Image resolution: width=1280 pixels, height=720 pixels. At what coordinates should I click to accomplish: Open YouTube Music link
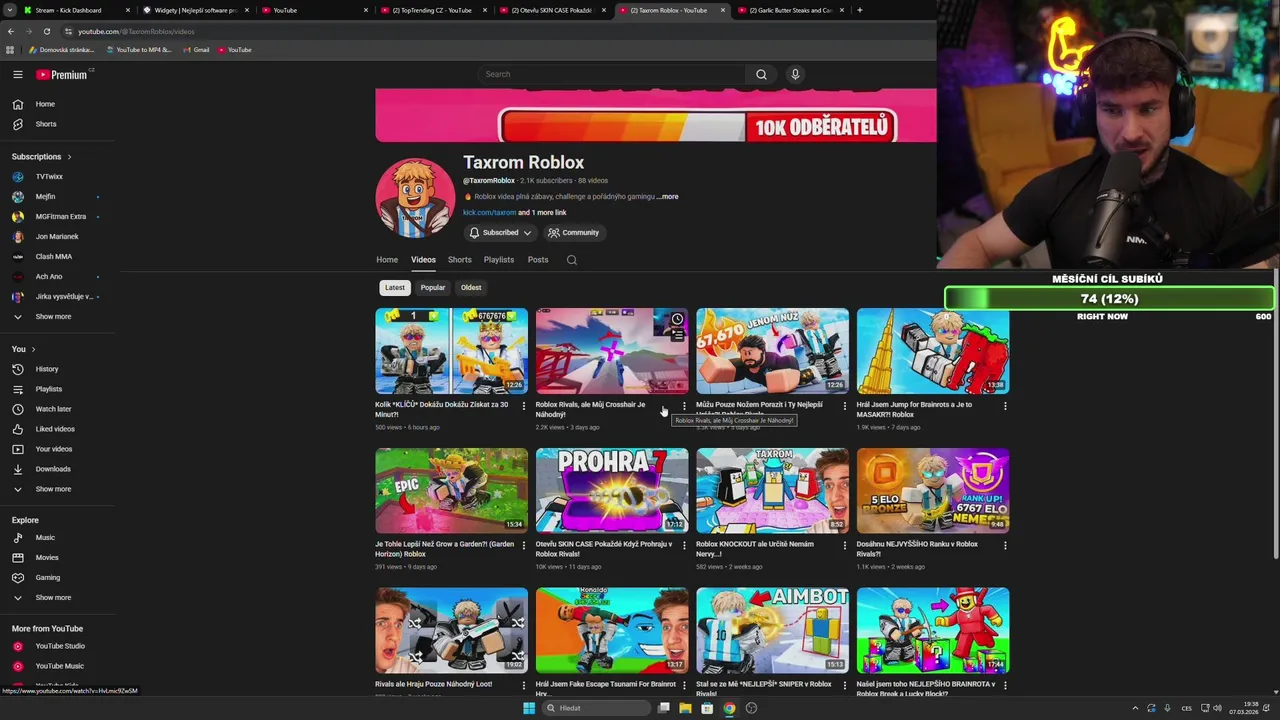tap(60, 666)
